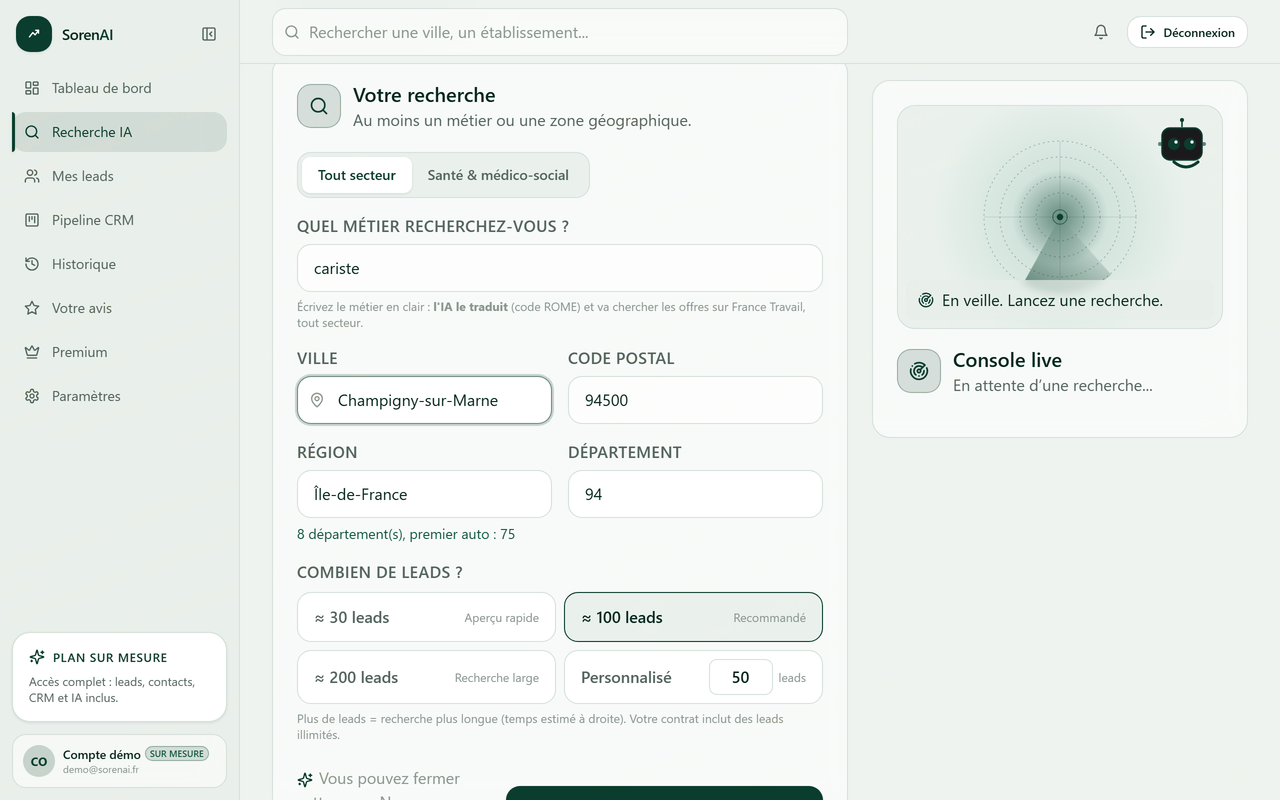Viewport: 1280px width, 800px height.
Task: Click the Votre avis star icon
Action: point(32,308)
